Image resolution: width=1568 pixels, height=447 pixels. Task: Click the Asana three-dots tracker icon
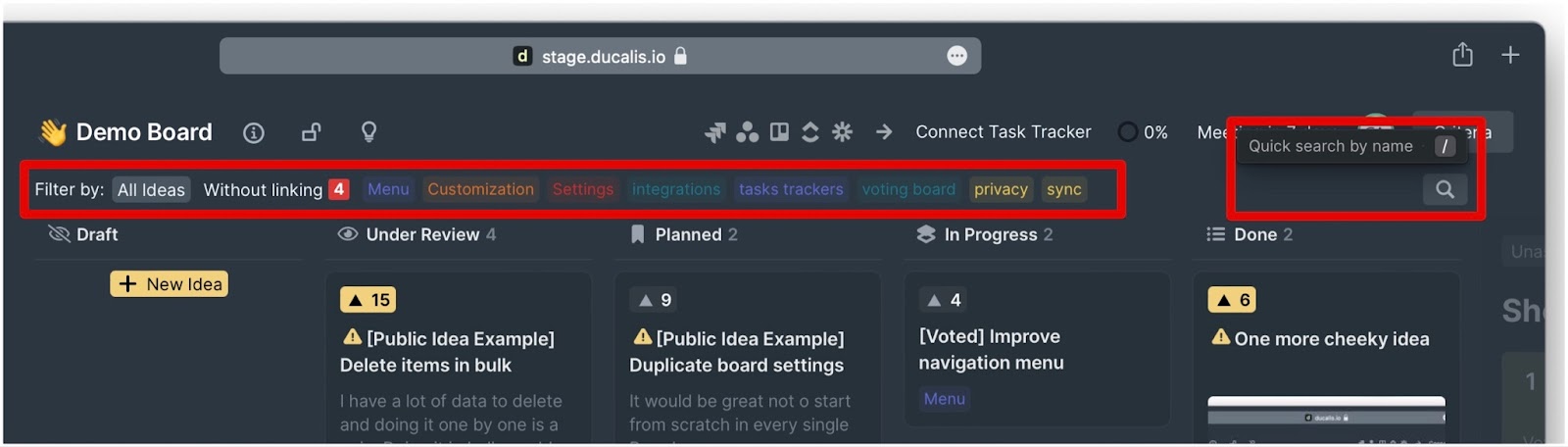747,131
